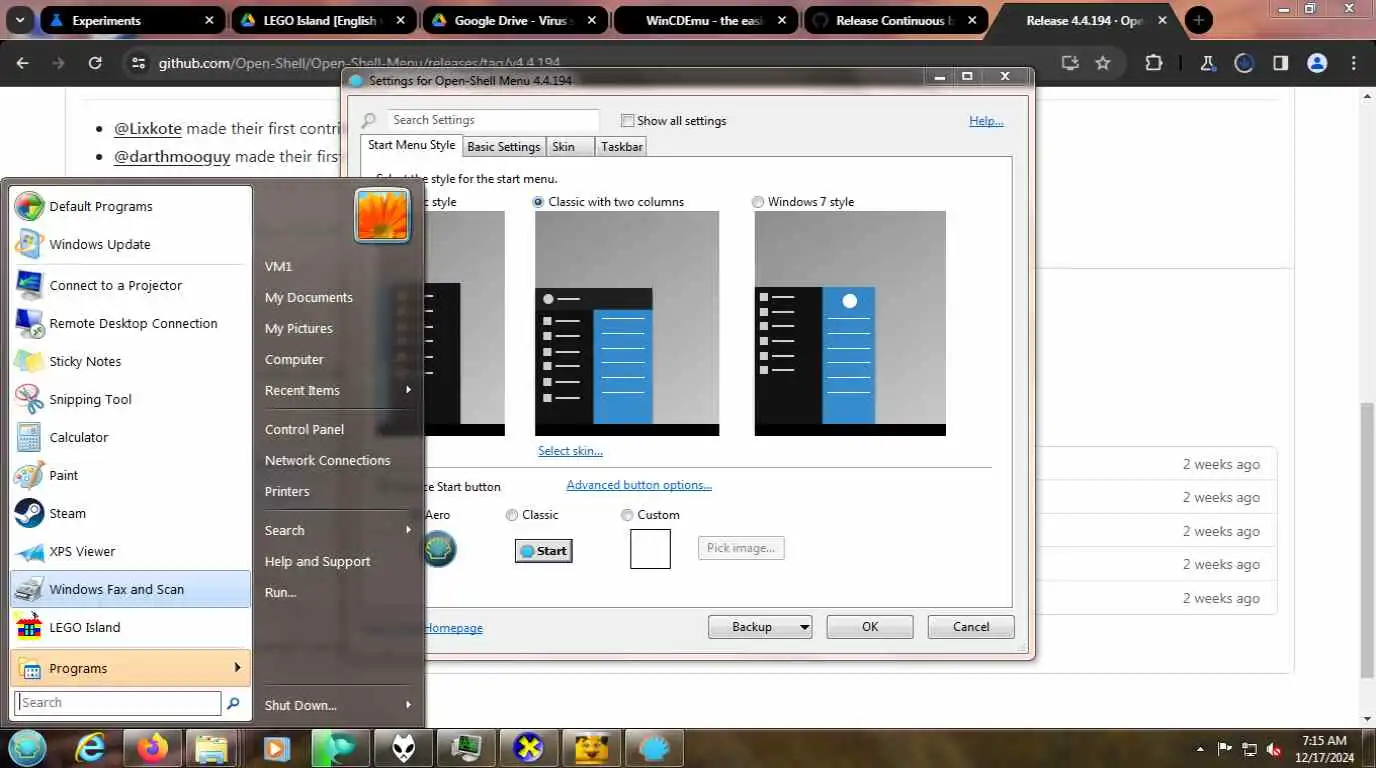Choose the Custom start button radio option
The width and height of the screenshot is (1376, 768).
pyautogui.click(x=627, y=515)
